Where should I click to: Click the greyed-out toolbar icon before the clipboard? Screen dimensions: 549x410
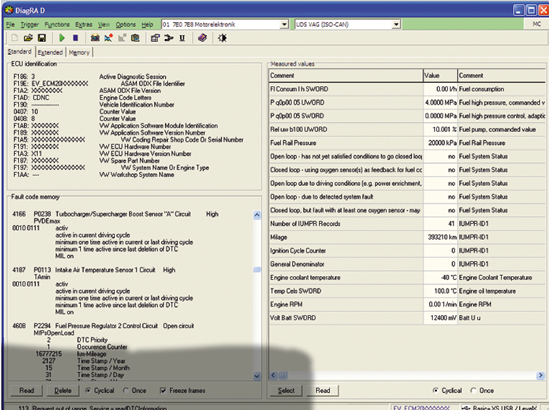(122, 38)
